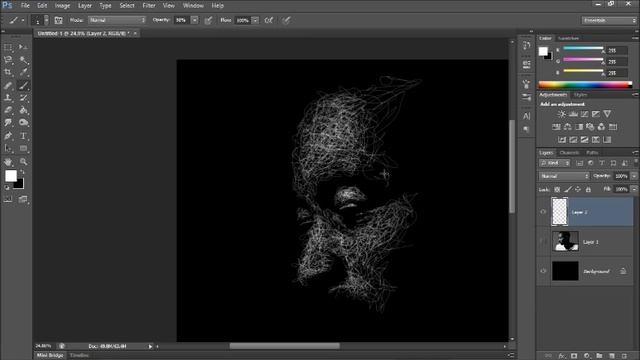Open the Essentials workspace dropdown
The width and height of the screenshot is (640, 360).
coord(609,20)
